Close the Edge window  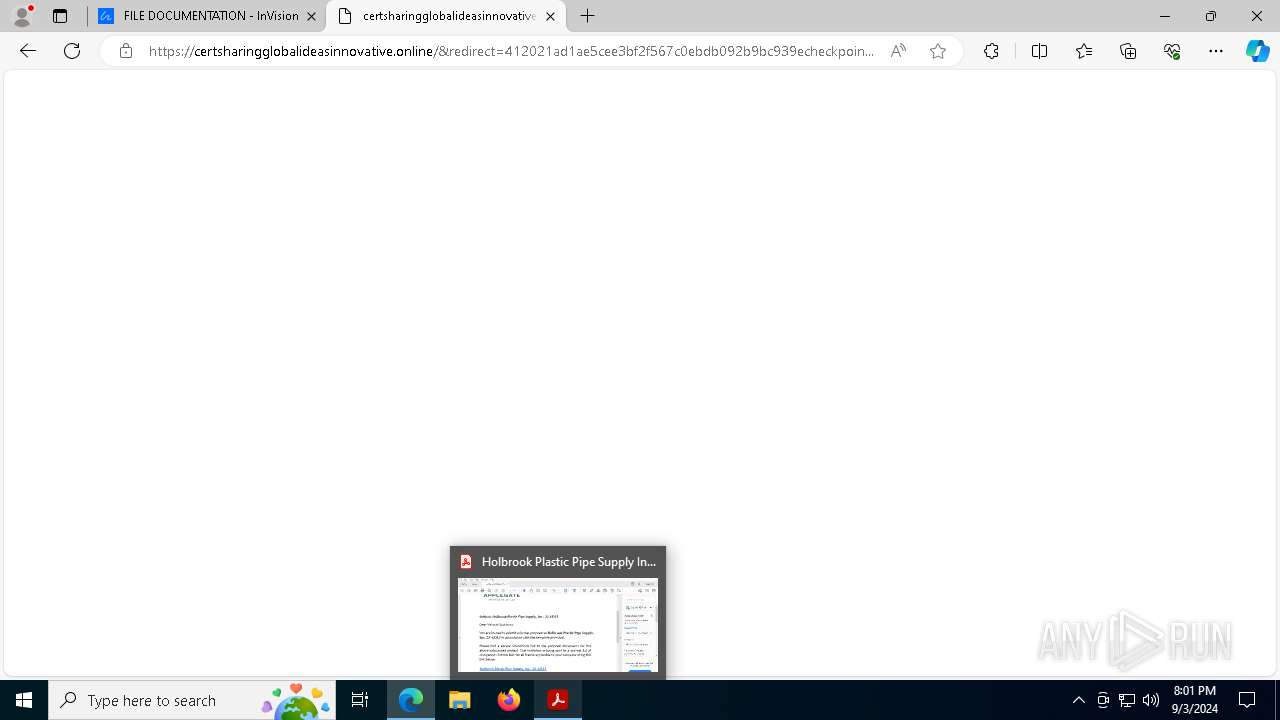pos(1257,16)
